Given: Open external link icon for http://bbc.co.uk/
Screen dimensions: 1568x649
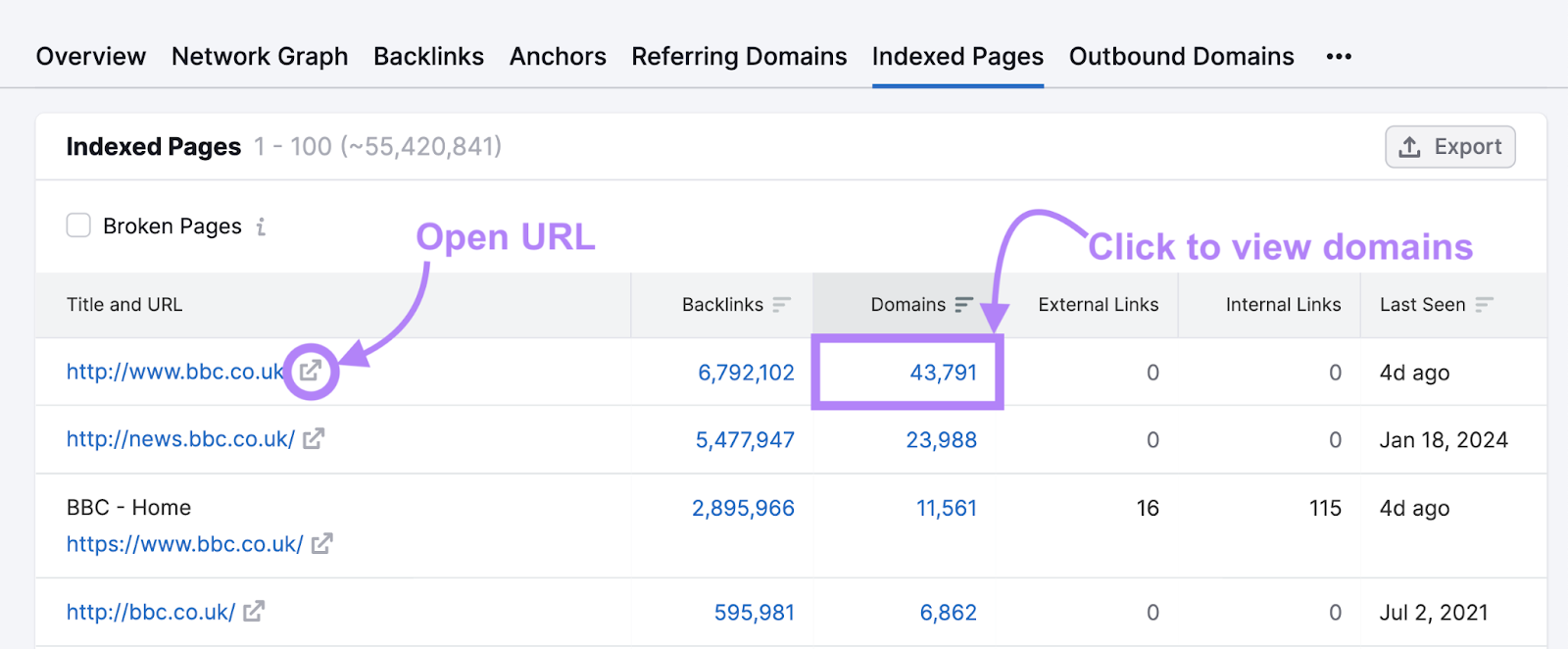Looking at the screenshot, I should [x=254, y=612].
